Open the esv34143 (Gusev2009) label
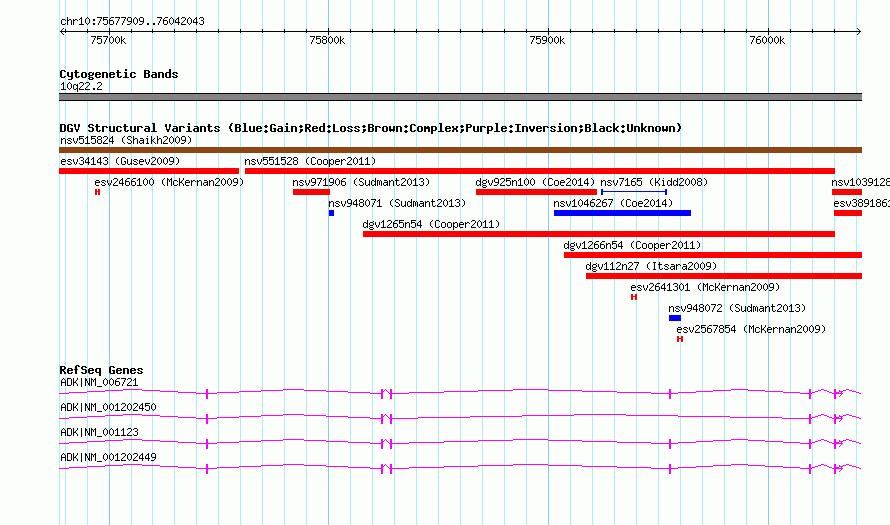The width and height of the screenshot is (890, 525). click(x=120, y=161)
